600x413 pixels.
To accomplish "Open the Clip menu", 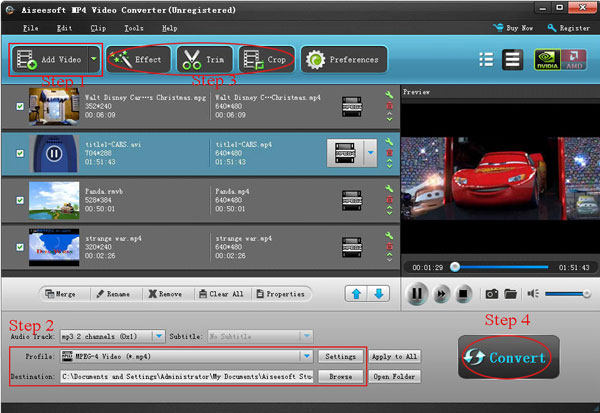I will click(x=98, y=28).
